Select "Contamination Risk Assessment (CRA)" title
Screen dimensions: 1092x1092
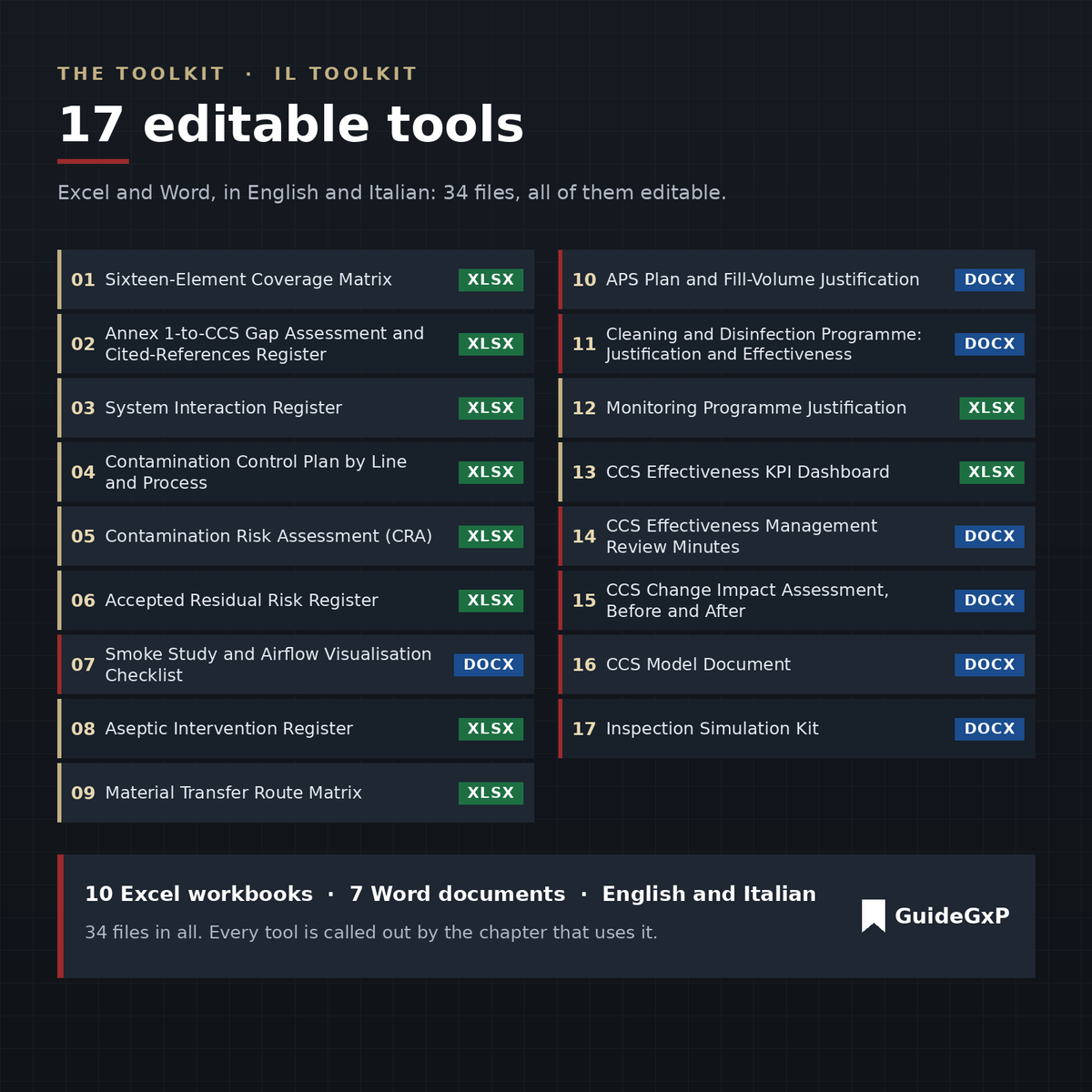(268, 536)
